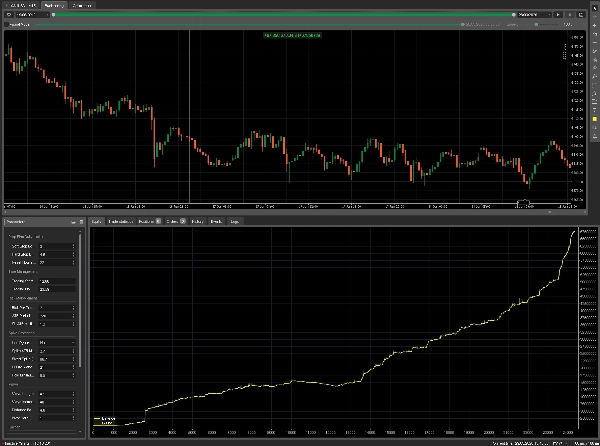
Task: Open the History tab
Action: [197, 221]
